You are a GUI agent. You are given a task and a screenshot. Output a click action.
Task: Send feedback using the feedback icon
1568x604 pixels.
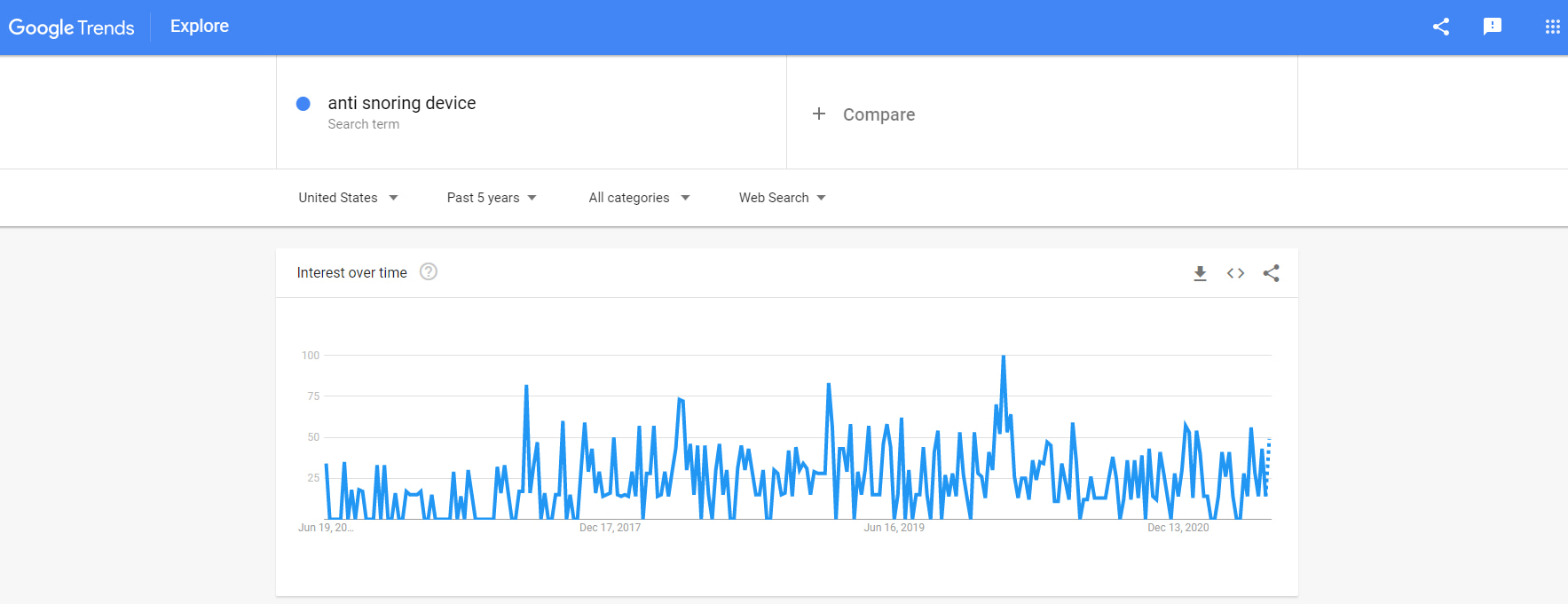point(1493,27)
